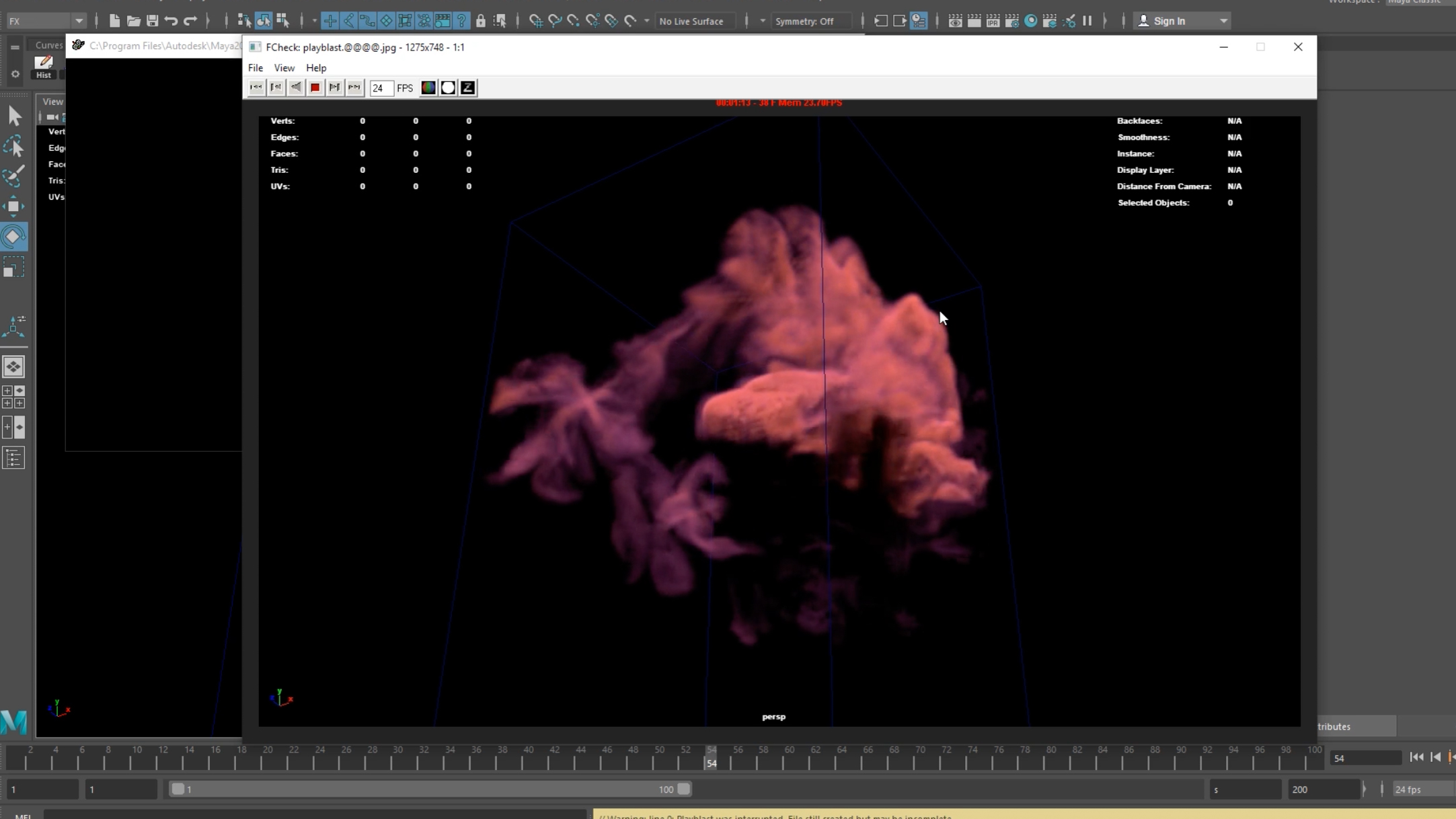Viewport: 1456px width, 819px height.
Task: Click Pause Viewport 2.0 icon
Action: click(x=1087, y=21)
